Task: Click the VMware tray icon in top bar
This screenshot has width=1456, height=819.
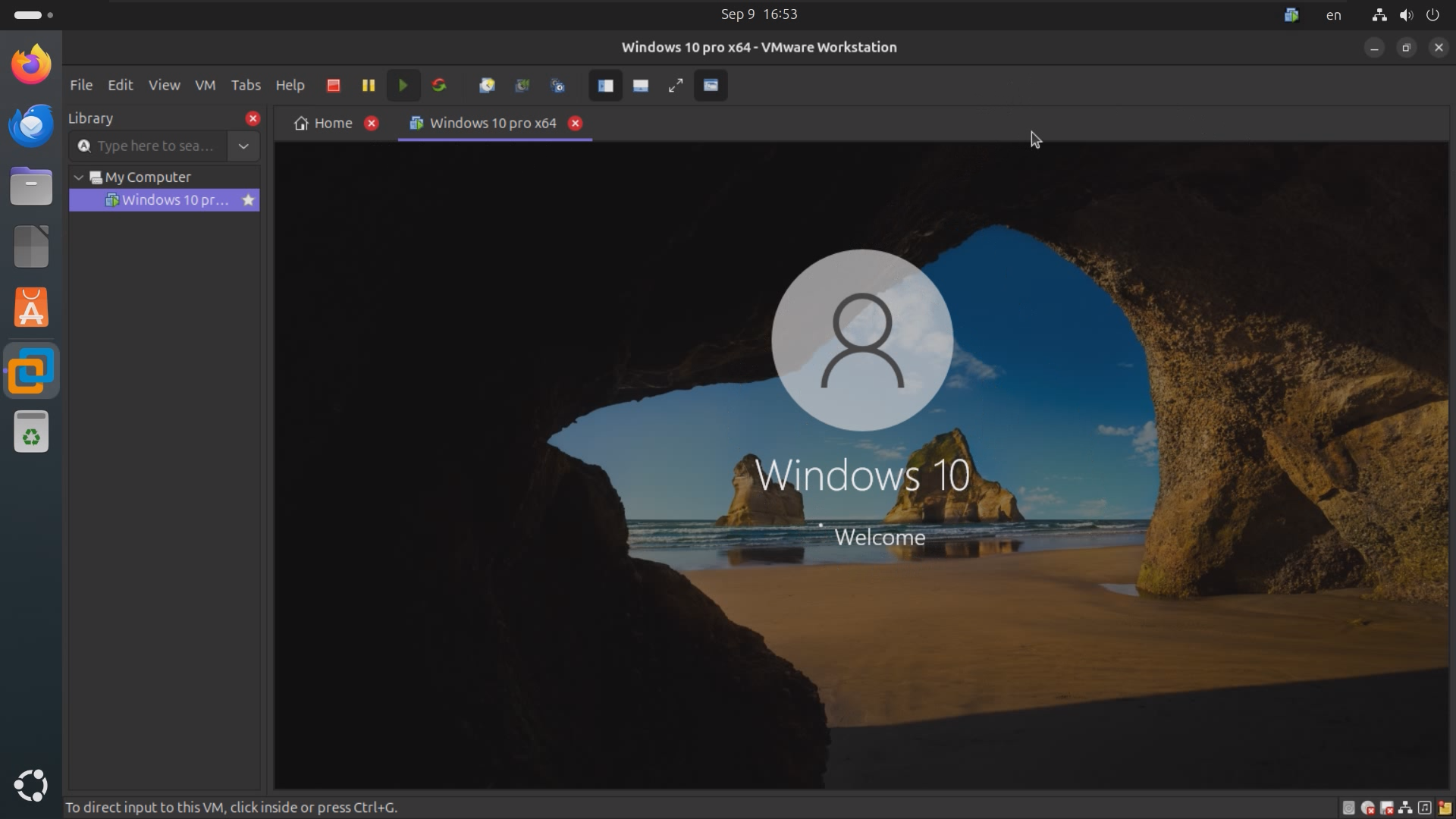Action: 1291,14
